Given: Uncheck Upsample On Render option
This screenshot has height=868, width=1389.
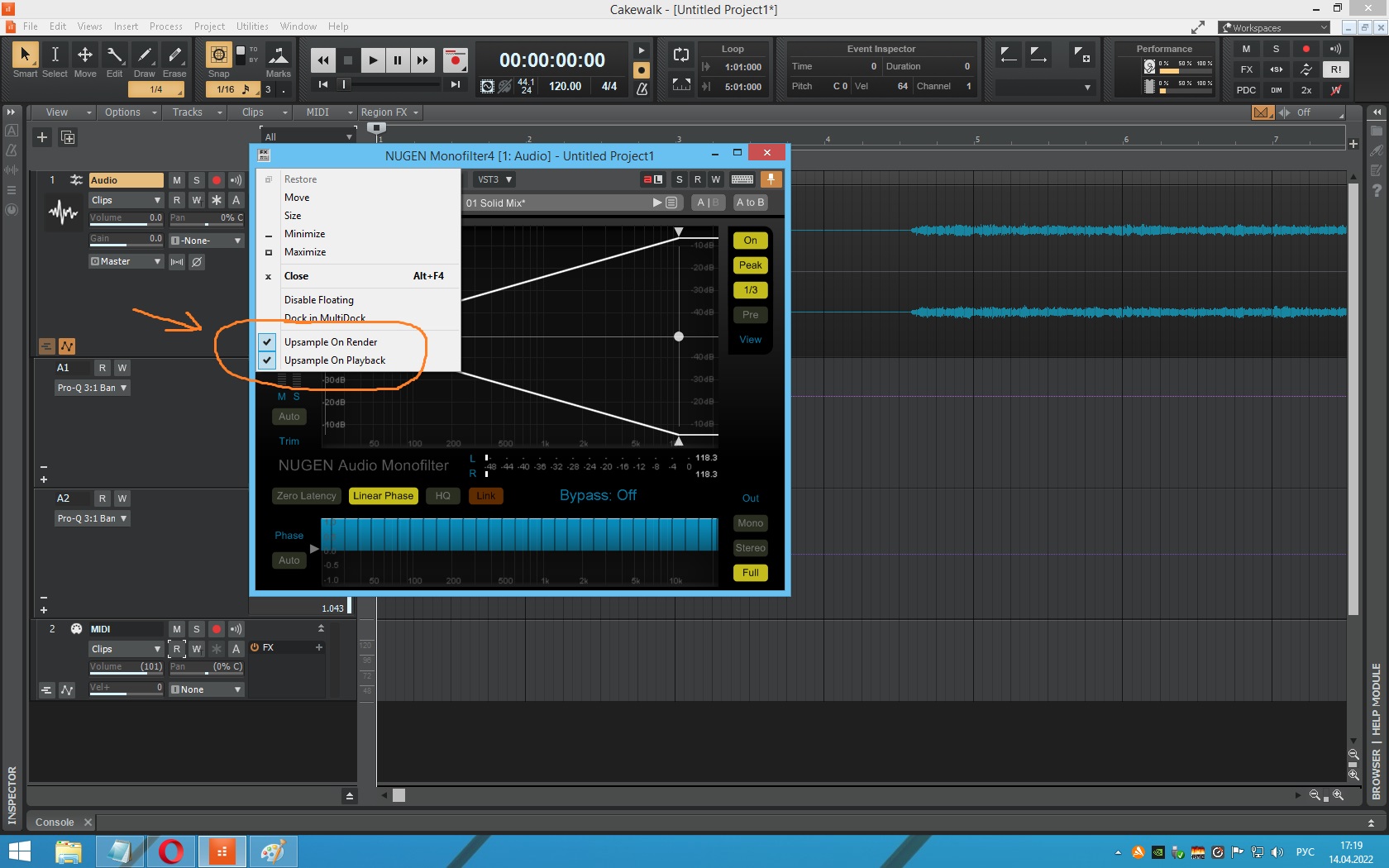Looking at the screenshot, I should [331, 342].
